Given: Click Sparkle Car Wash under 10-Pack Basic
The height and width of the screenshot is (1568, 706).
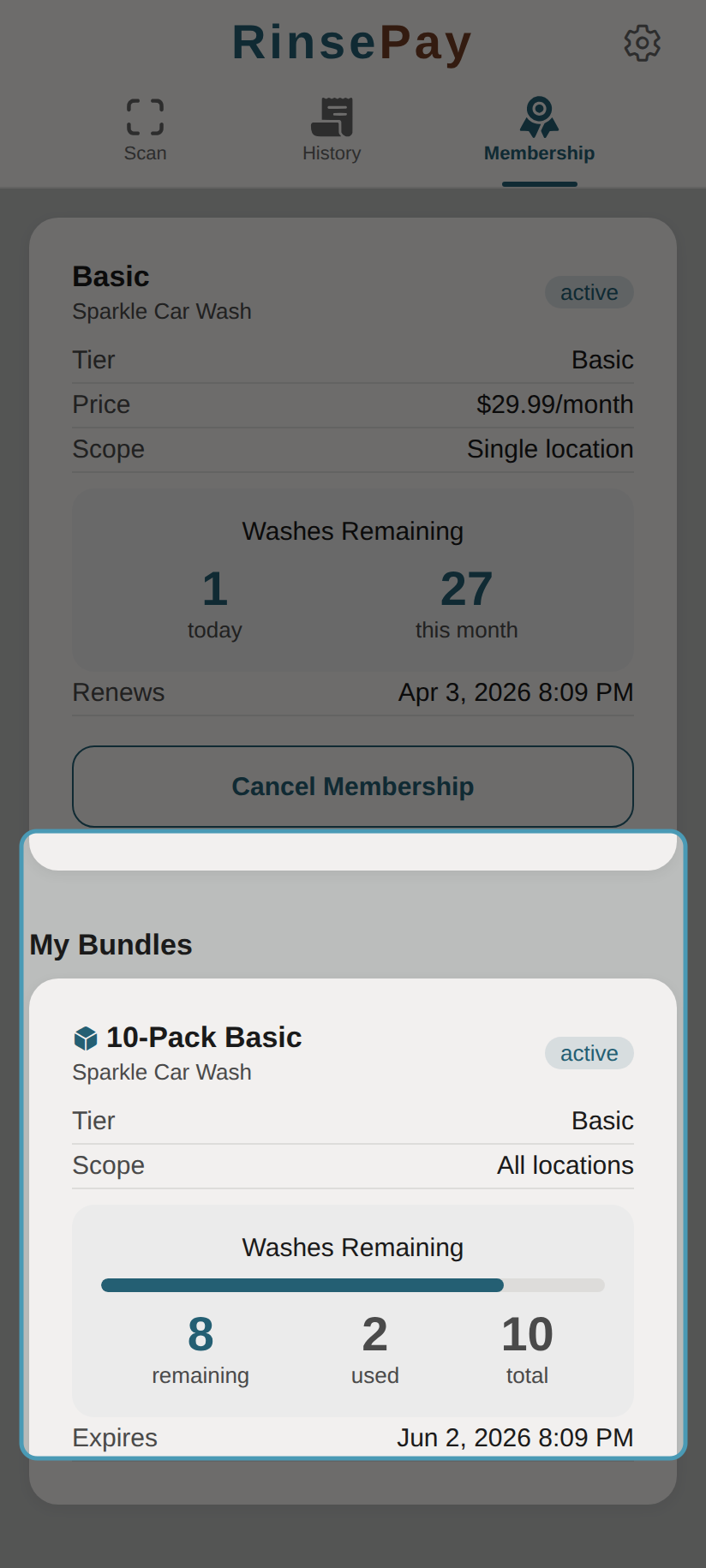Looking at the screenshot, I should pyautogui.click(x=162, y=1072).
